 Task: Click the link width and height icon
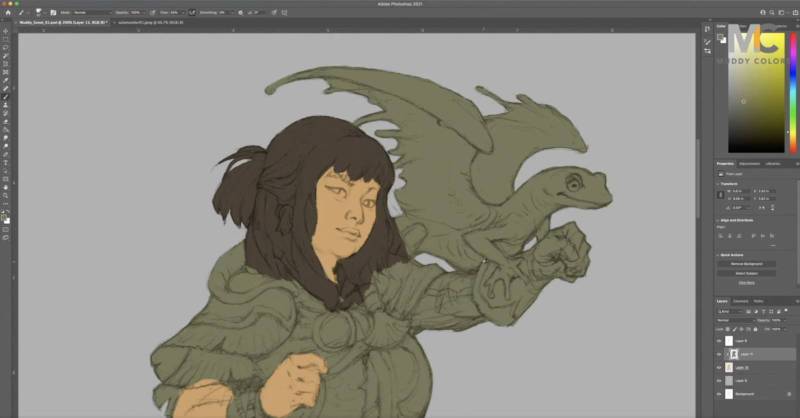click(720, 194)
